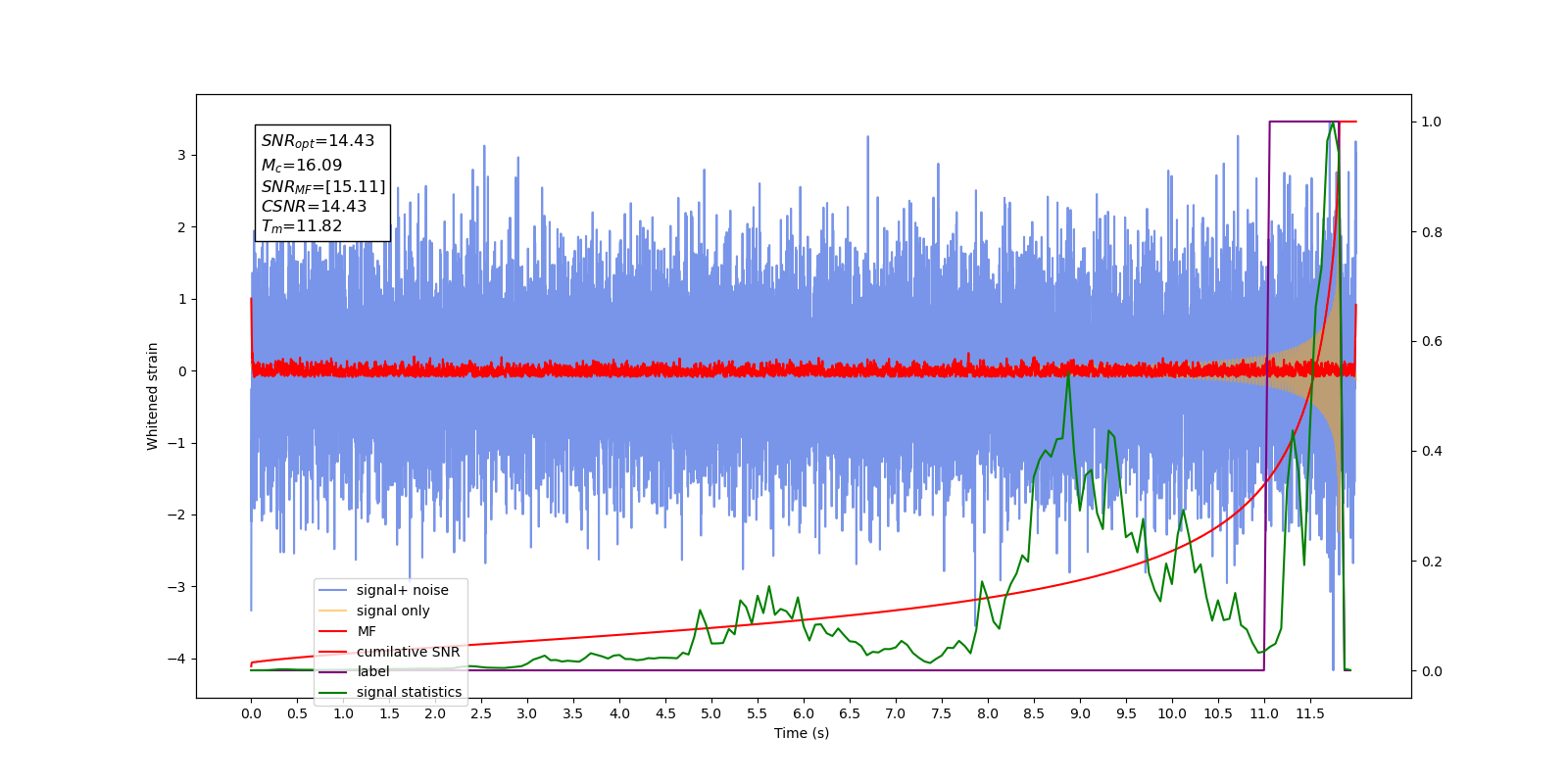Click the 0.0 tick on the time axis
Image resolution: width=1568 pixels, height=784 pixels.
click(251, 713)
